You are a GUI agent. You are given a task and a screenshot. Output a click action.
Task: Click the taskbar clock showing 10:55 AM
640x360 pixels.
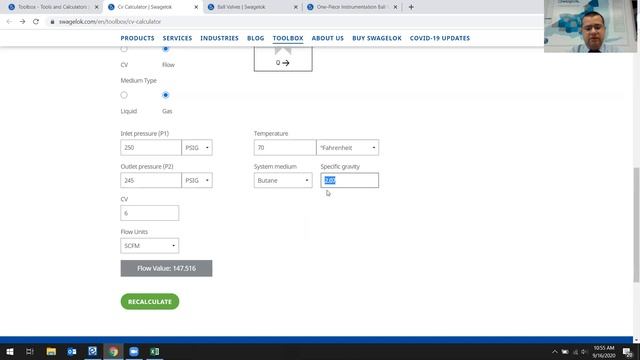click(604, 351)
